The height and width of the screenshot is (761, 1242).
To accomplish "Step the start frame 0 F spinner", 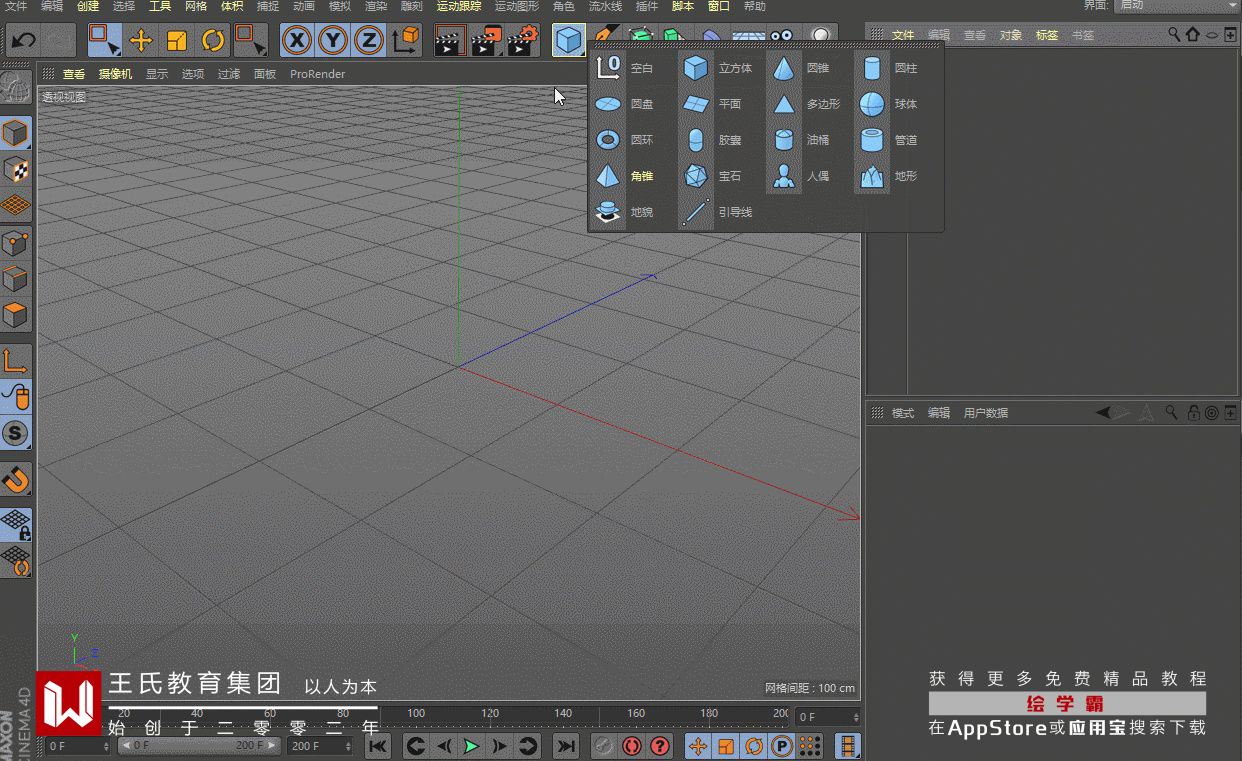I will [104, 746].
